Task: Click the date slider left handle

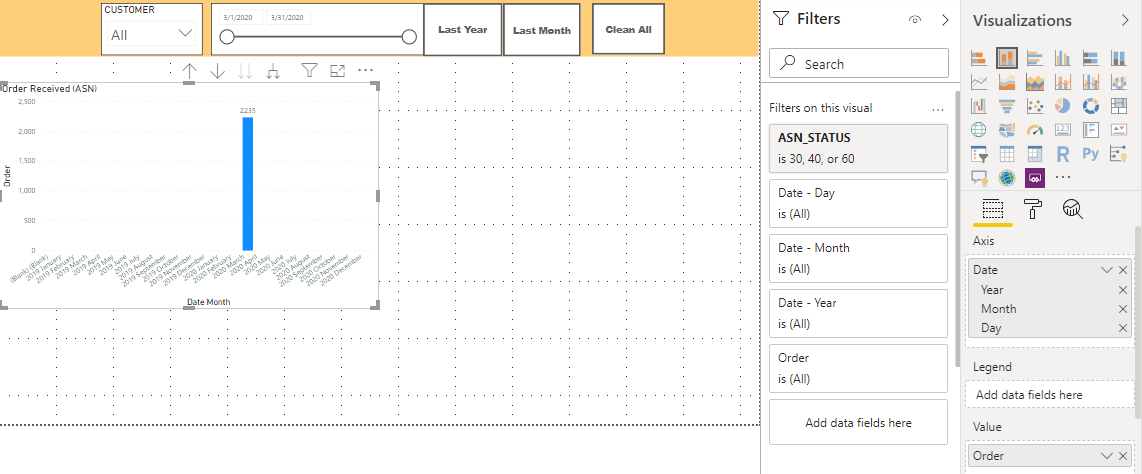Action: [x=227, y=36]
